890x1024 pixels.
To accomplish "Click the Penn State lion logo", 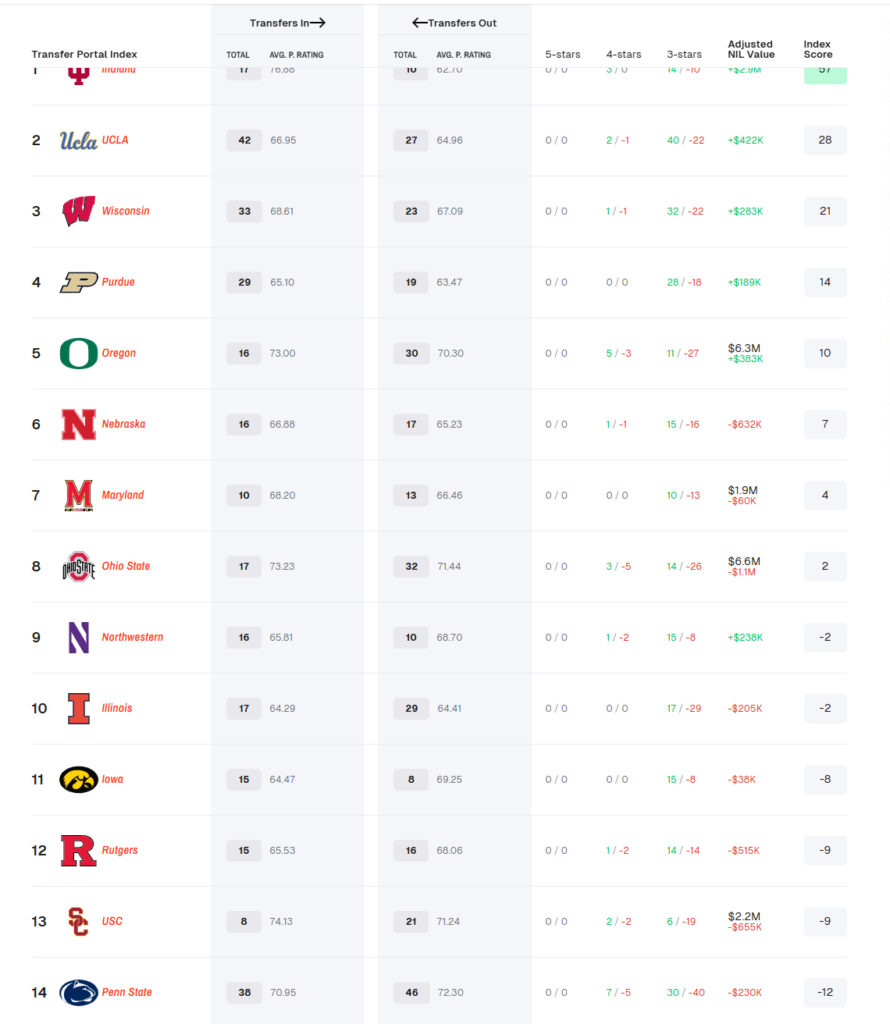I will pyautogui.click(x=78, y=992).
